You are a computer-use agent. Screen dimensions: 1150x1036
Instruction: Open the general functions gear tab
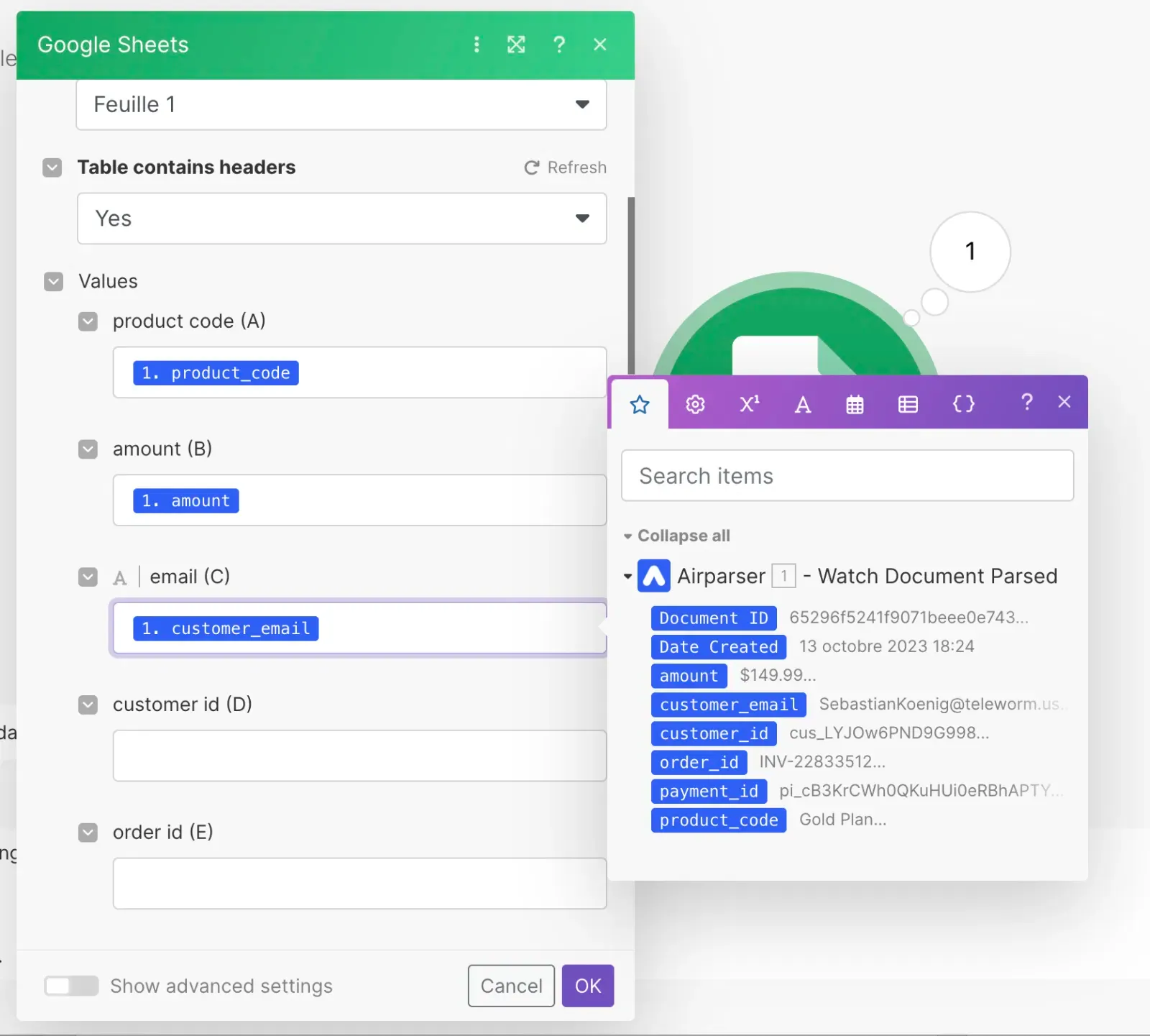[695, 404]
